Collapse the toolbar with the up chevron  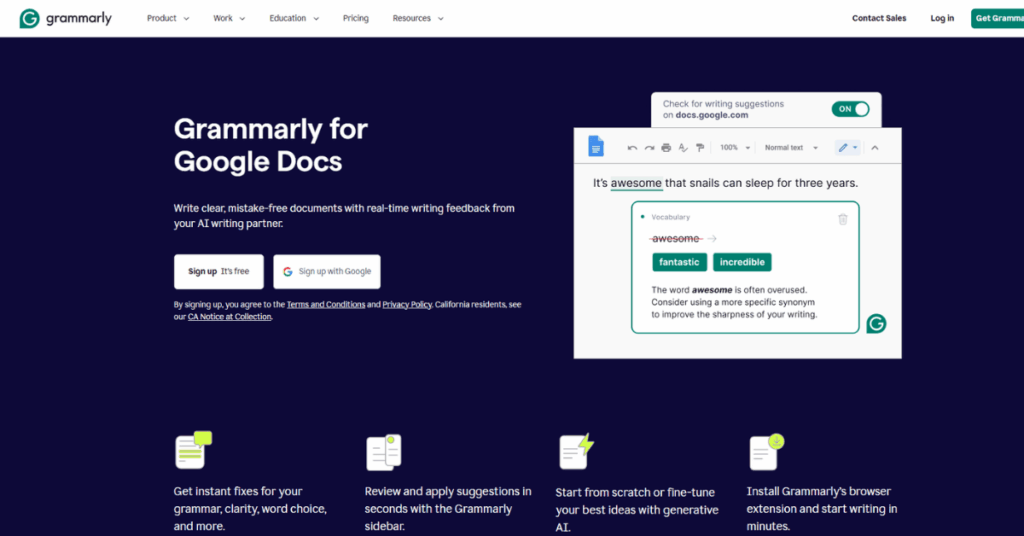pos(875,148)
